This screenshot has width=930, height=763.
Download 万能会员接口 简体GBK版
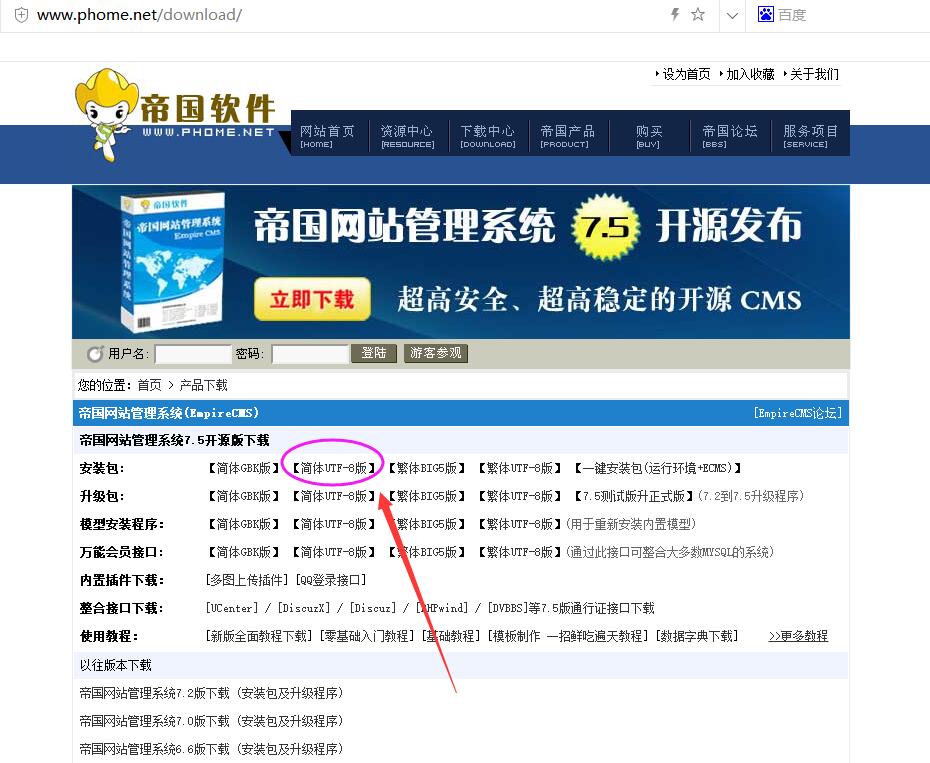pyautogui.click(x=244, y=552)
